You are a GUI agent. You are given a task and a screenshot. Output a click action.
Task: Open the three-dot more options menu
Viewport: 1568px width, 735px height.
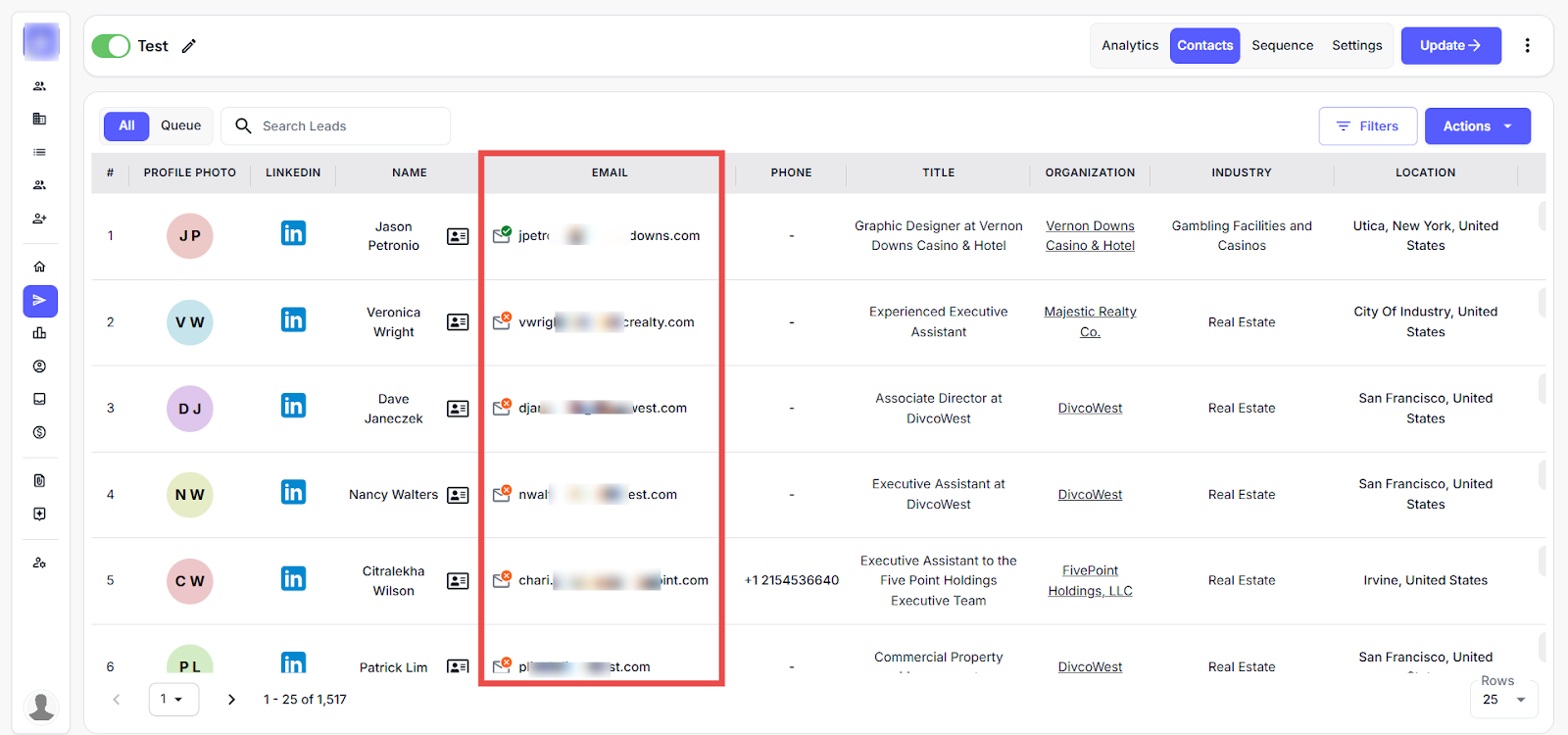click(1527, 46)
